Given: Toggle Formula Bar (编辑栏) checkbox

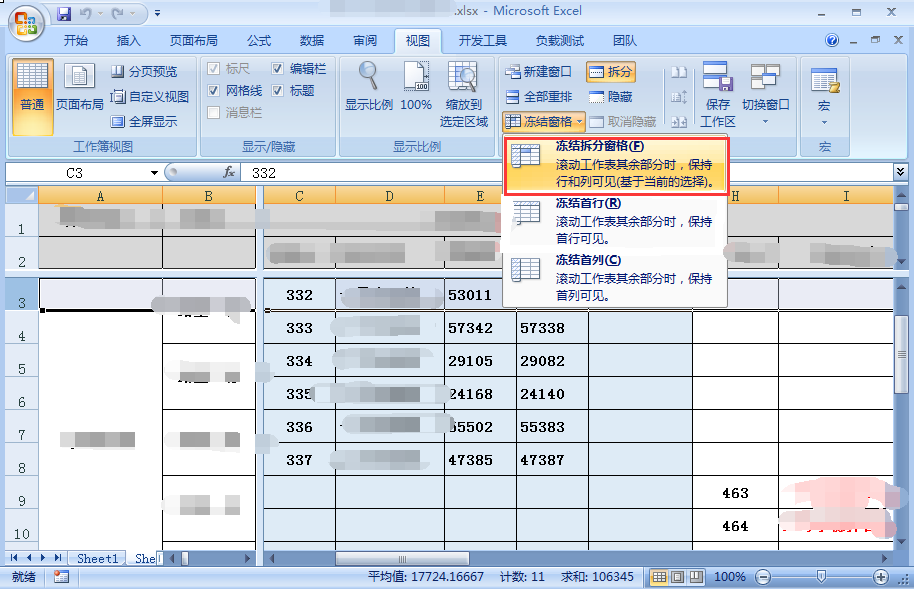Looking at the screenshot, I should pos(277,69).
